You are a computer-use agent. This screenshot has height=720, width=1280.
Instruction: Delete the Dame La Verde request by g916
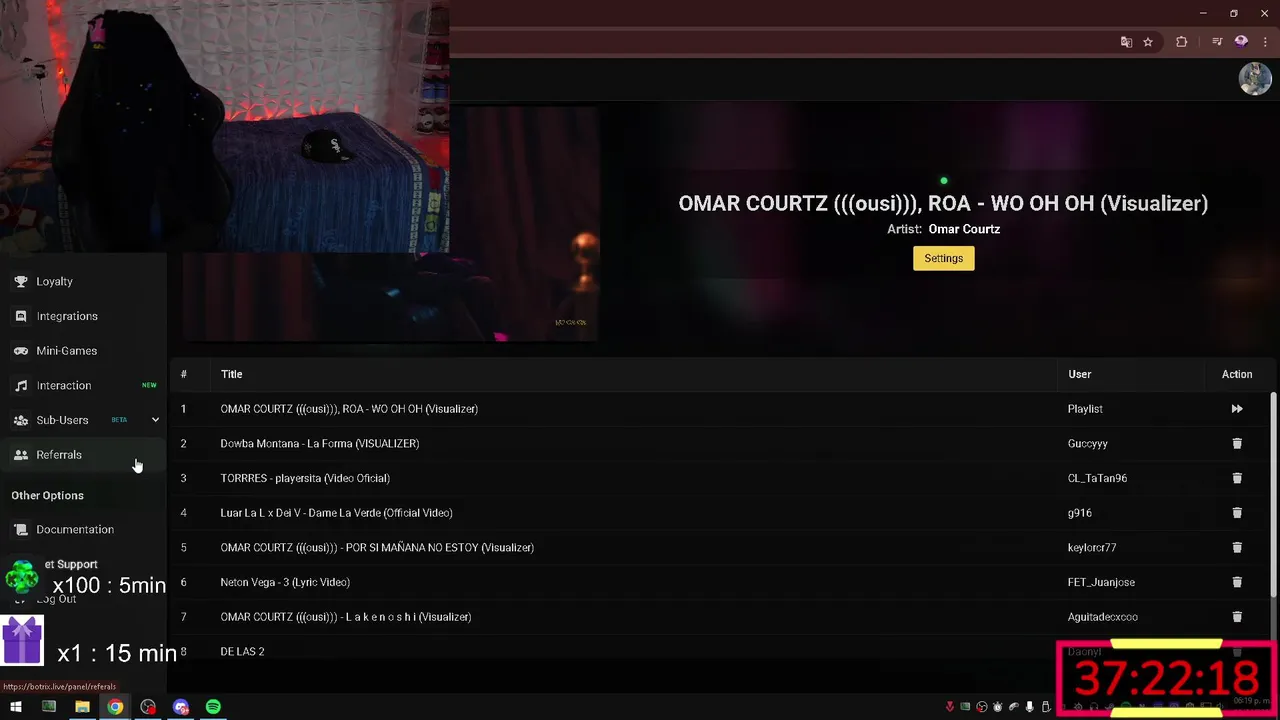click(x=1237, y=513)
